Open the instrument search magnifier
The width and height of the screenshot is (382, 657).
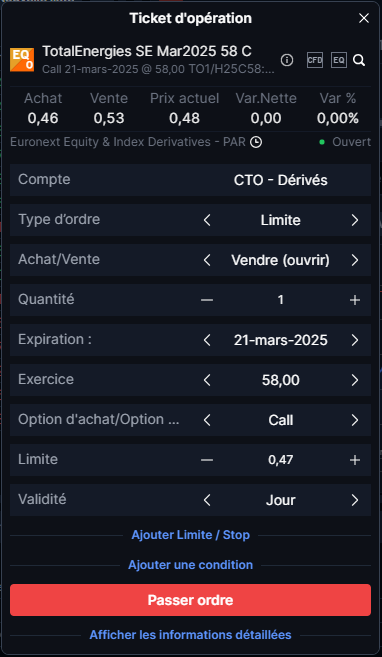359,61
